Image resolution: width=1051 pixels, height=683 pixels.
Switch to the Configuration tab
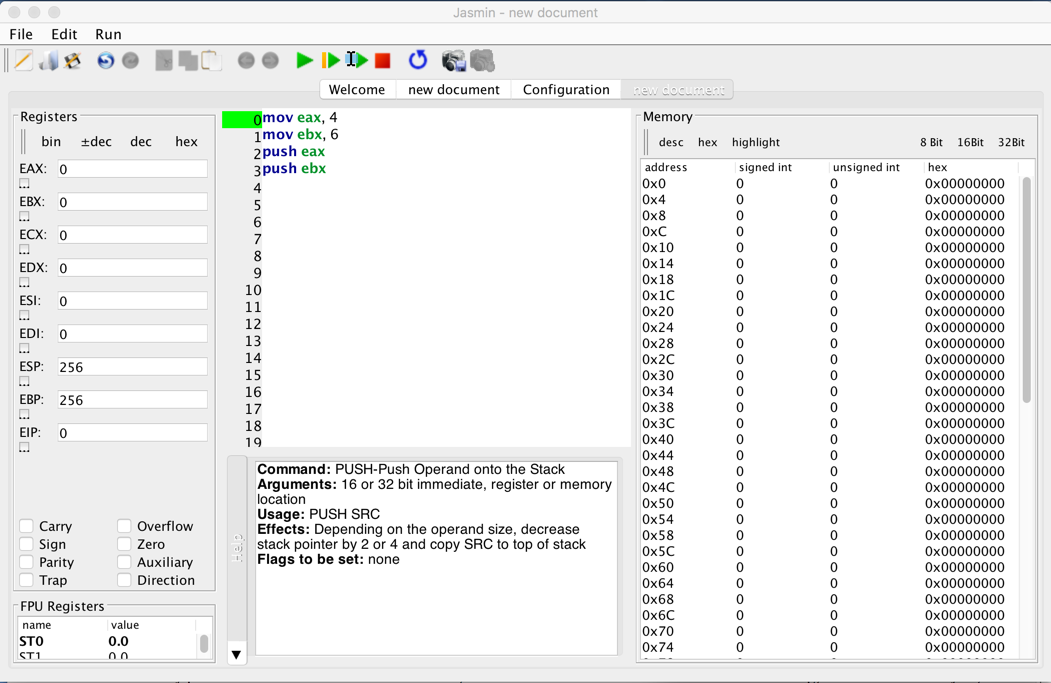pyautogui.click(x=566, y=90)
